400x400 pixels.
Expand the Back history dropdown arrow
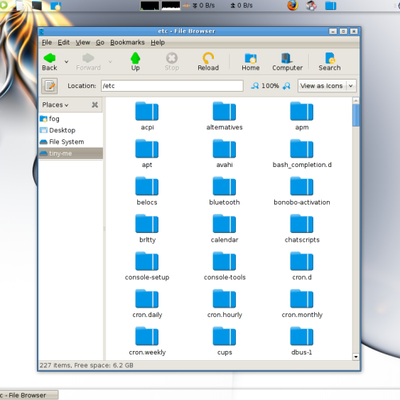coord(66,62)
